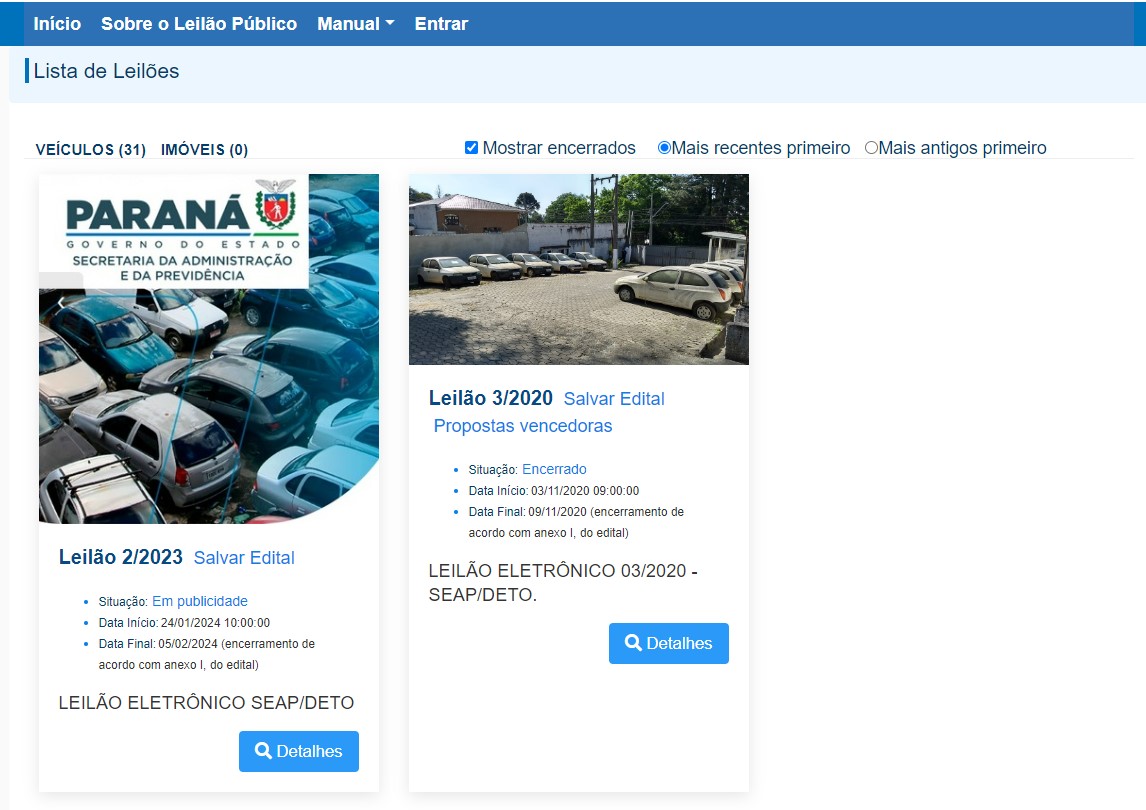Click magnifier icon on Leilão 2/2023 Detalhes
The image size is (1146, 810).
[x=263, y=751]
